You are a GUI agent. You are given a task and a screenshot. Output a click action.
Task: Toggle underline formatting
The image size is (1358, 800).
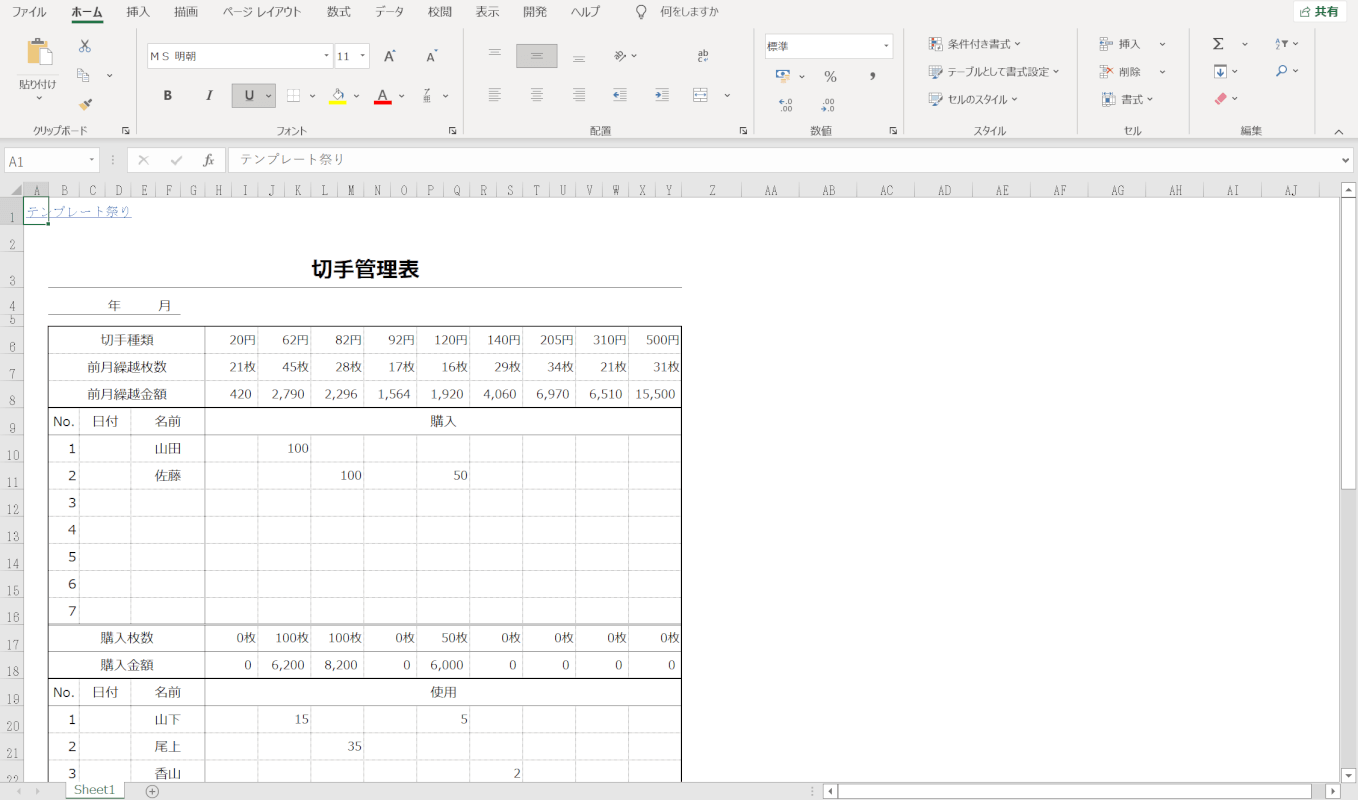click(249, 96)
